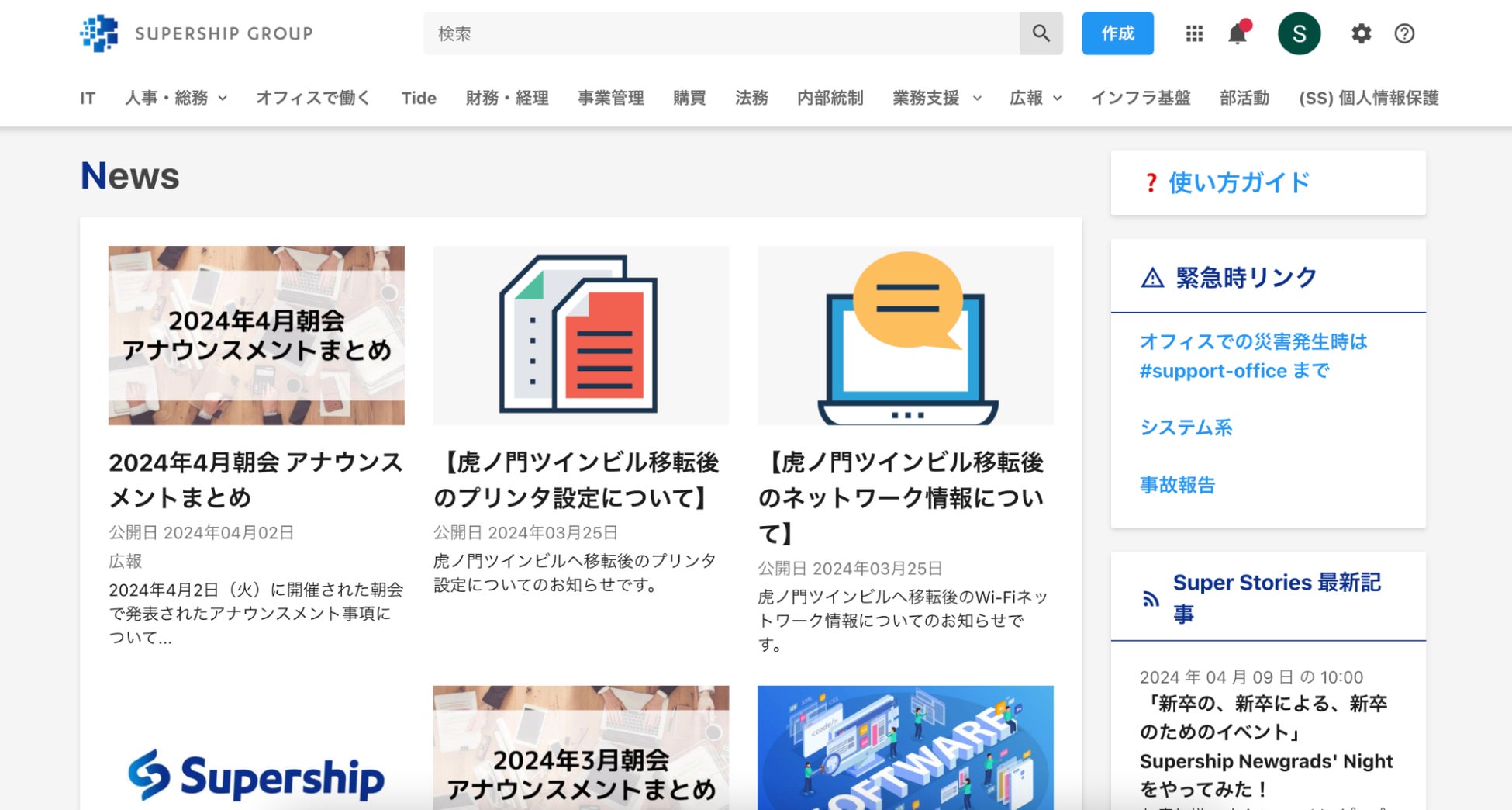
Task: Go to オフィスで働く page
Action: tap(313, 98)
